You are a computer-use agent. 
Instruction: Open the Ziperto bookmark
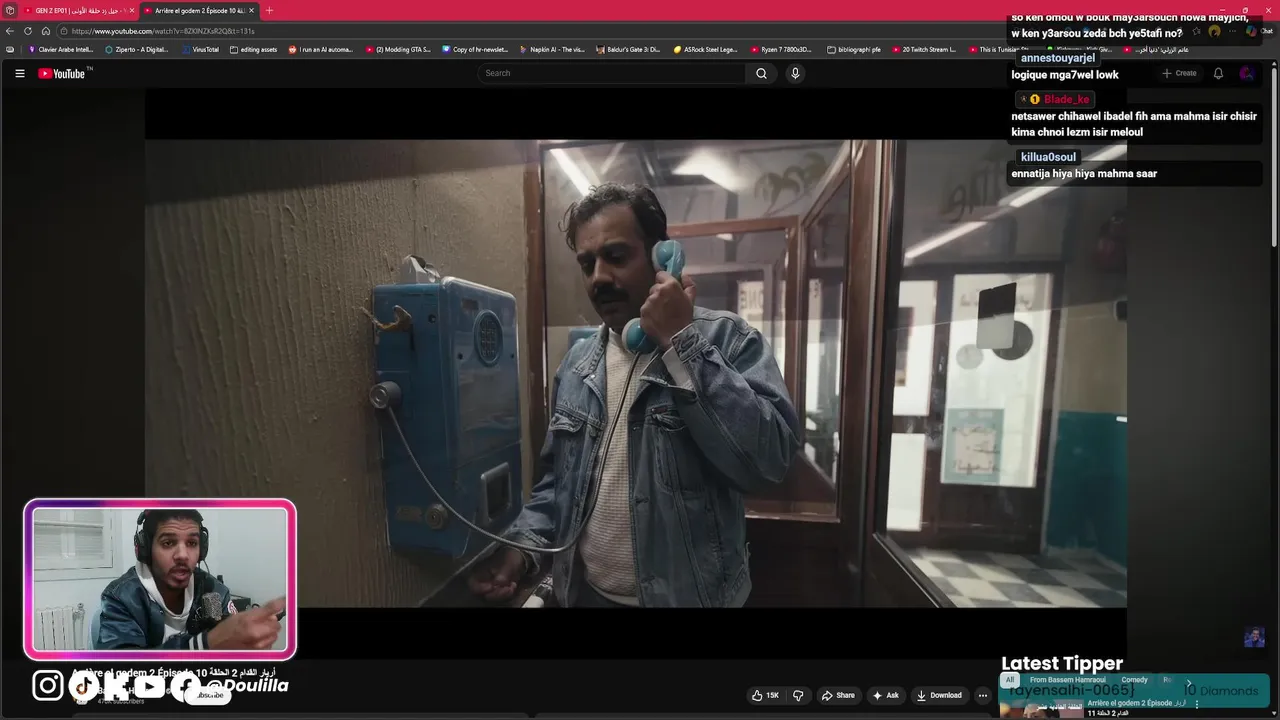coord(137,49)
